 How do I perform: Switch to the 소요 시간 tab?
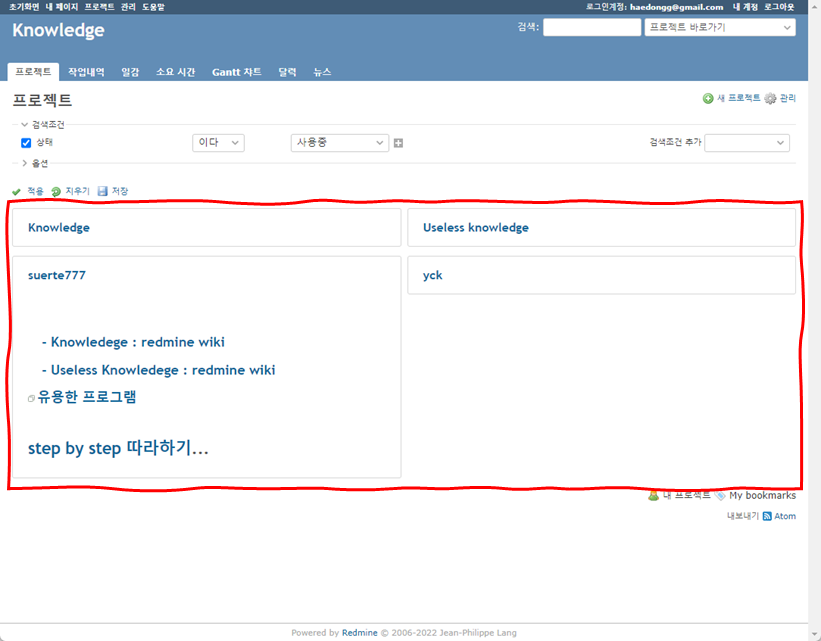pos(175,72)
